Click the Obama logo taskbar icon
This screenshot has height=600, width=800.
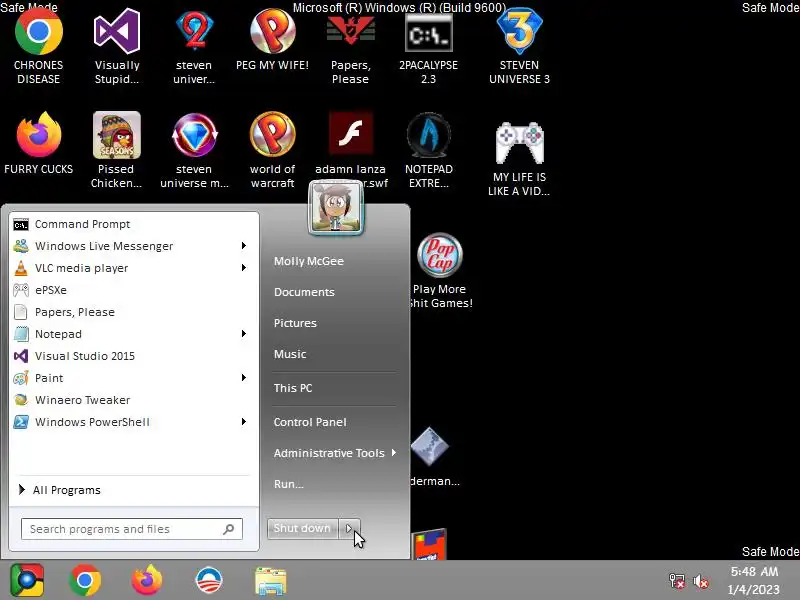[x=209, y=581]
